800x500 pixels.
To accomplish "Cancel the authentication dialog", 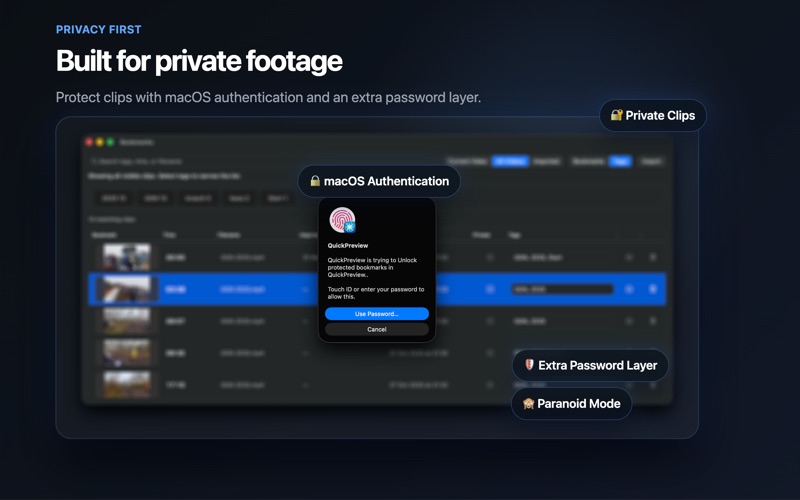I will (377, 329).
